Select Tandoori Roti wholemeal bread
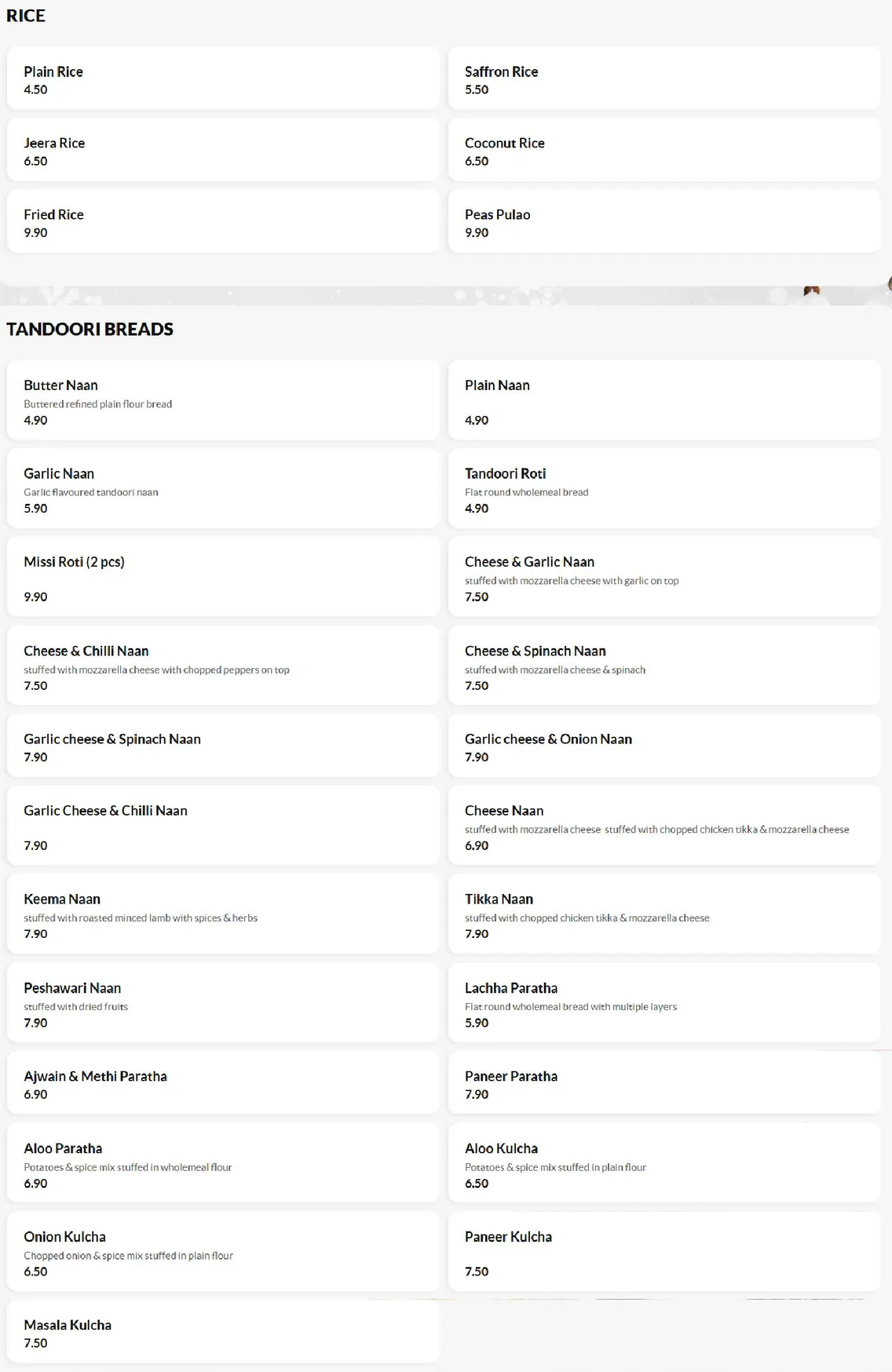The width and height of the screenshot is (892, 1372). (664, 488)
